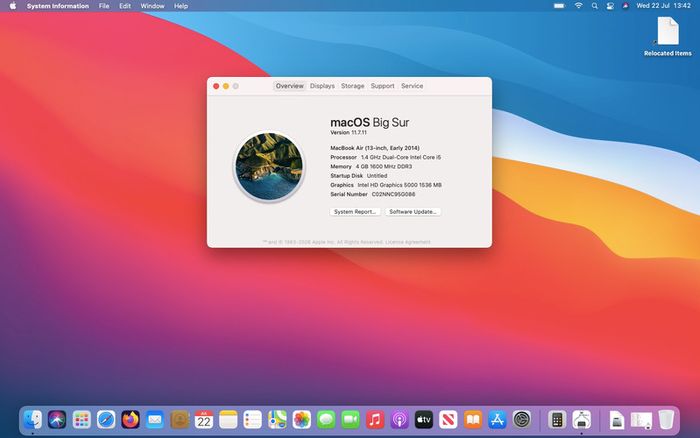Open the Apple TV app in the Dock
This screenshot has width=700, height=438.
pyautogui.click(x=424, y=420)
